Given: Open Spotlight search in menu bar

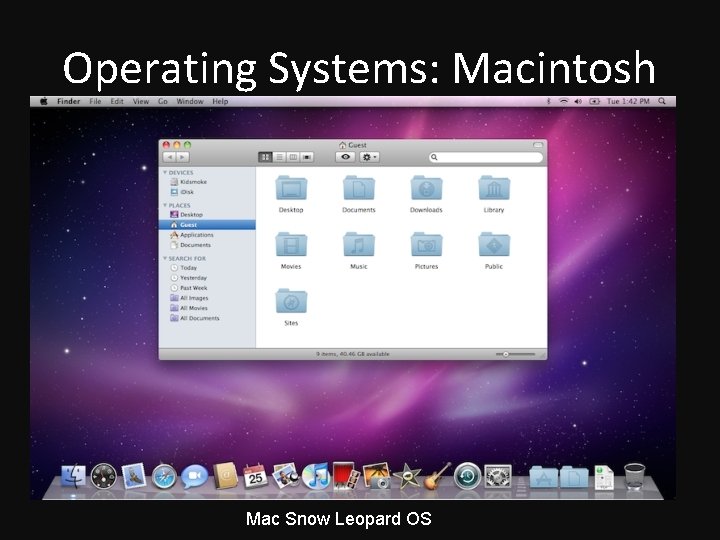Looking at the screenshot, I should tap(662, 101).
